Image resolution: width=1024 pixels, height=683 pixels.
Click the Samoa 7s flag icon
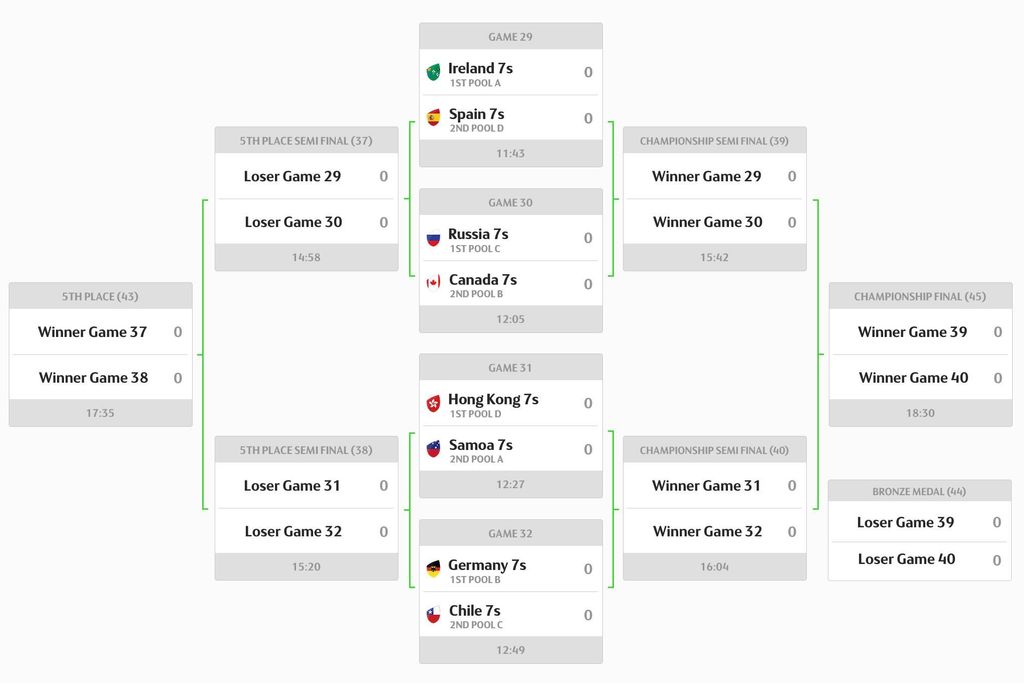click(x=433, y=449)
